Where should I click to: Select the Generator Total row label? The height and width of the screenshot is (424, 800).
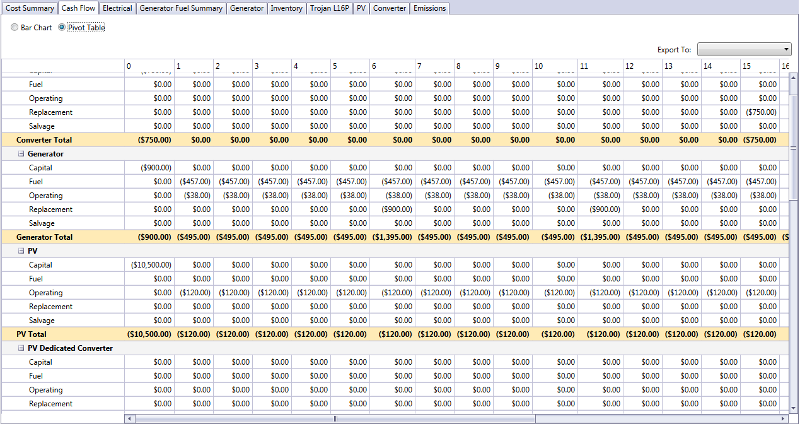tap(44, 237)
